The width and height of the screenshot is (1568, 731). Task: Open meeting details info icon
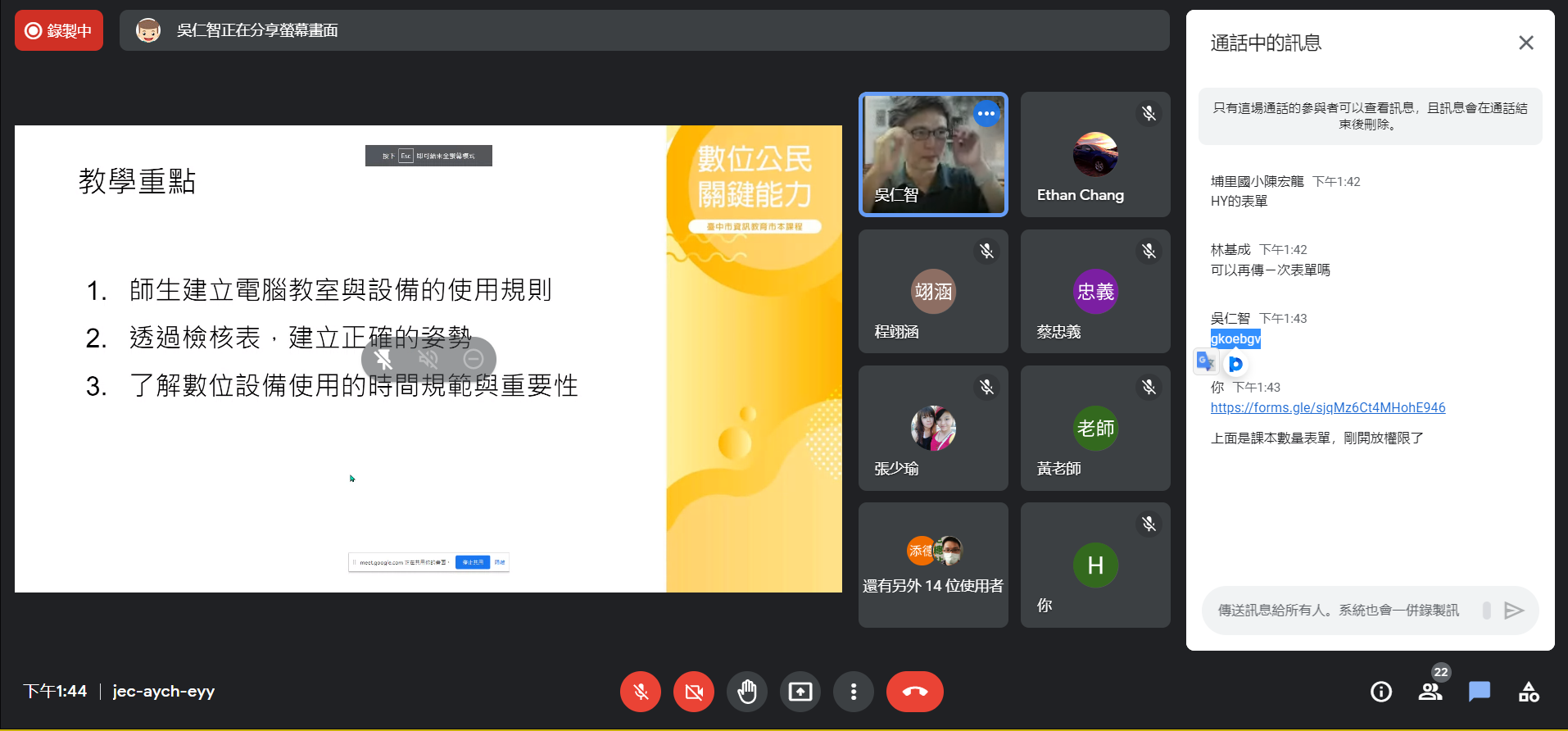coord(1381,692)
